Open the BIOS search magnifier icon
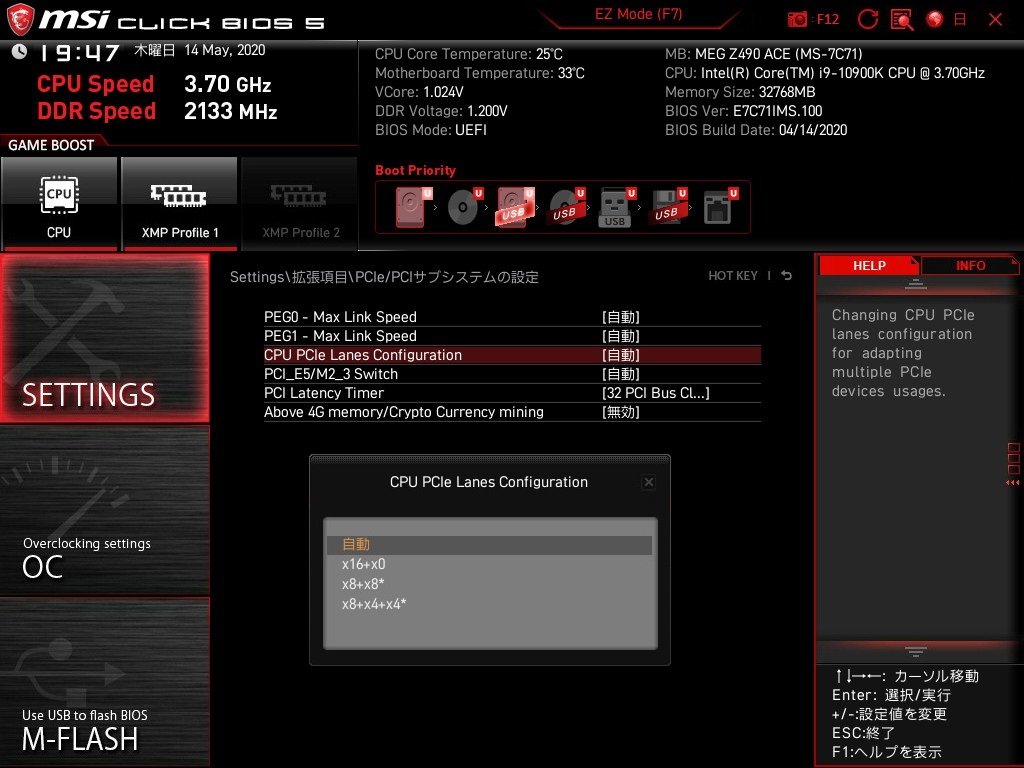Screen dimensions: 1024x768 pyautogui.click(x=902, y=20)
